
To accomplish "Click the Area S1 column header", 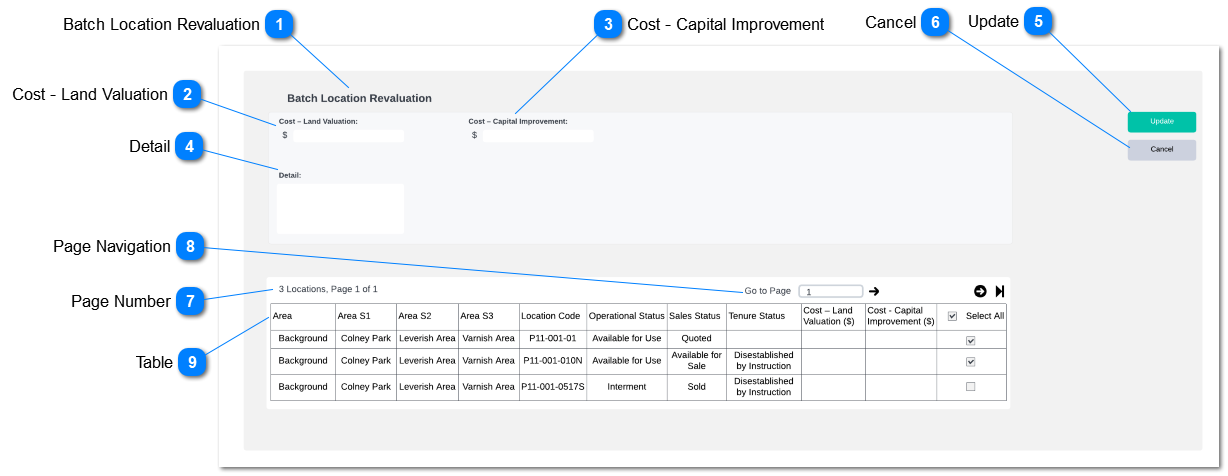I will click(x=366, y=316).
